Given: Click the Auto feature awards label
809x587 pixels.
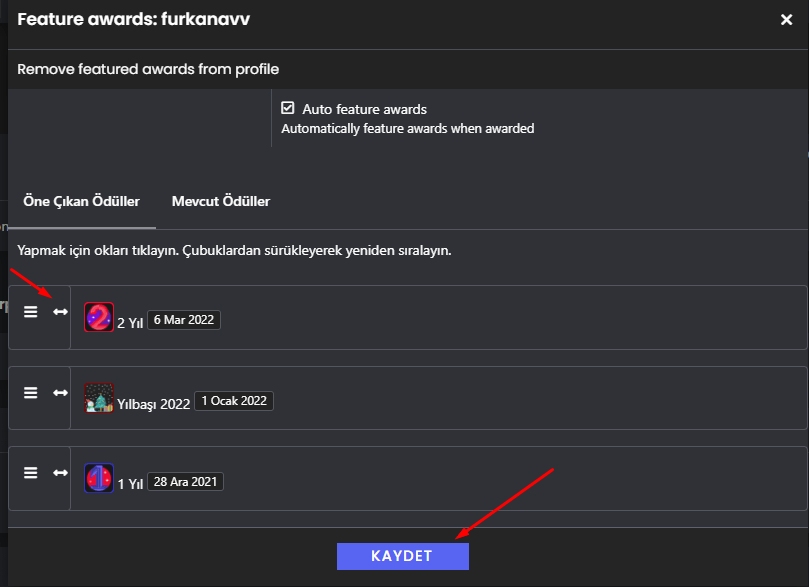Looking at the screenshot, I should (x=364, y=109).
